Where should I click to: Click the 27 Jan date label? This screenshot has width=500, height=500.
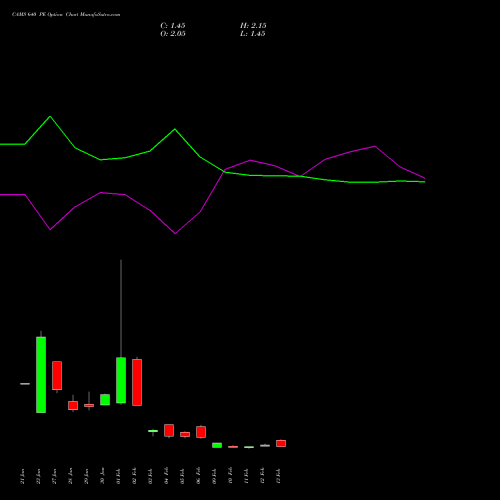pos(54,476)
